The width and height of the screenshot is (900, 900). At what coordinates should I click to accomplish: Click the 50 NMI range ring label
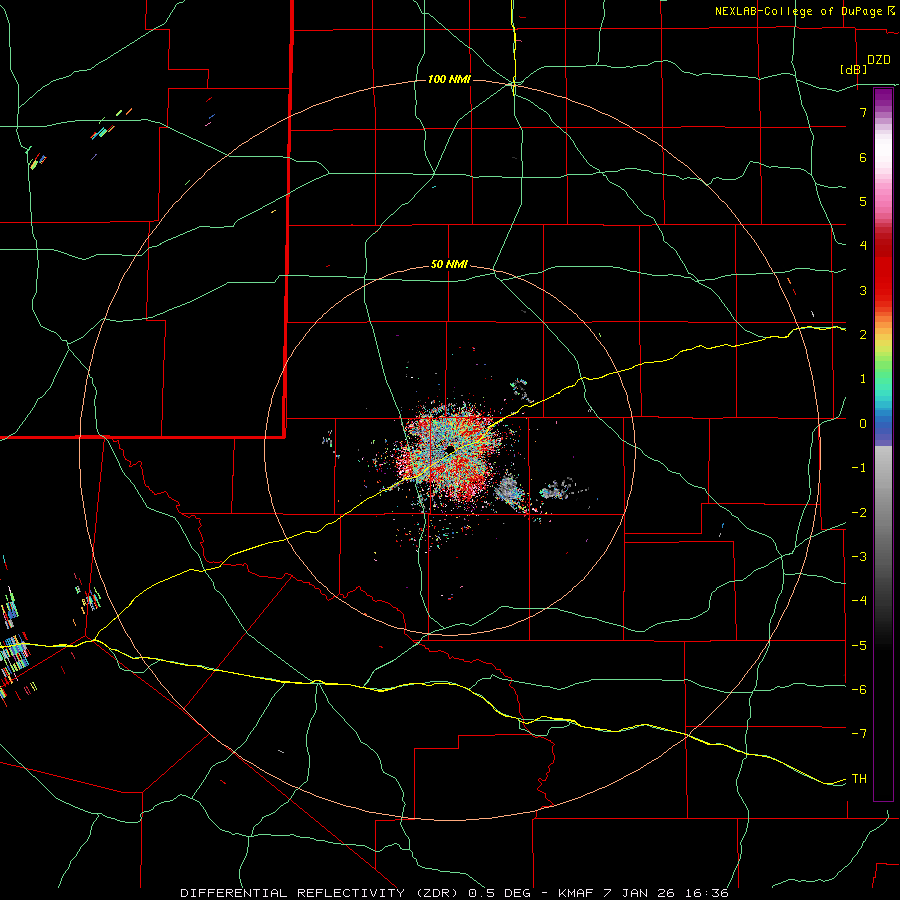click(449, 265)
